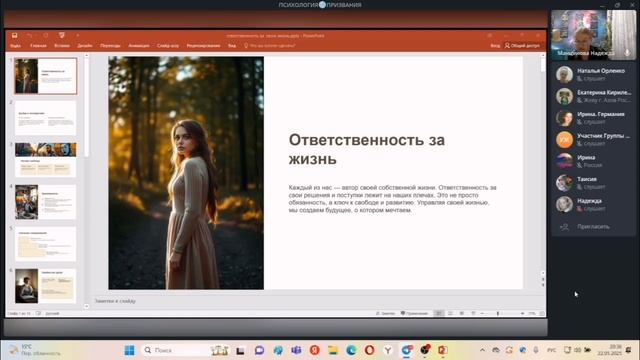Select slide 6 thumbnail in slide panel
This screenshot has width=640, height=360.
click(46, 286)
